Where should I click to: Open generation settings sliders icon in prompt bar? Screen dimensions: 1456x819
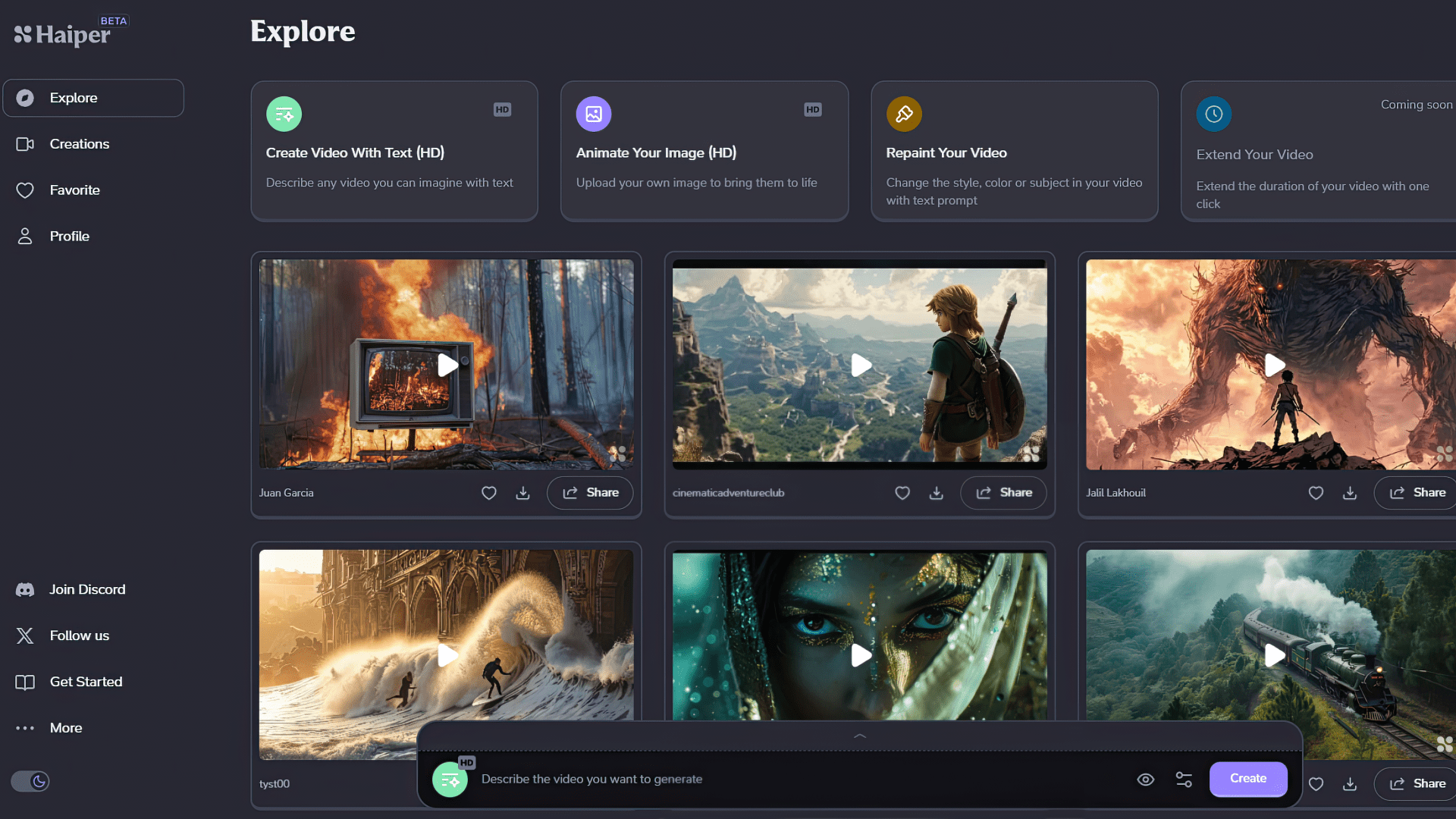[x=1184, y=780]
